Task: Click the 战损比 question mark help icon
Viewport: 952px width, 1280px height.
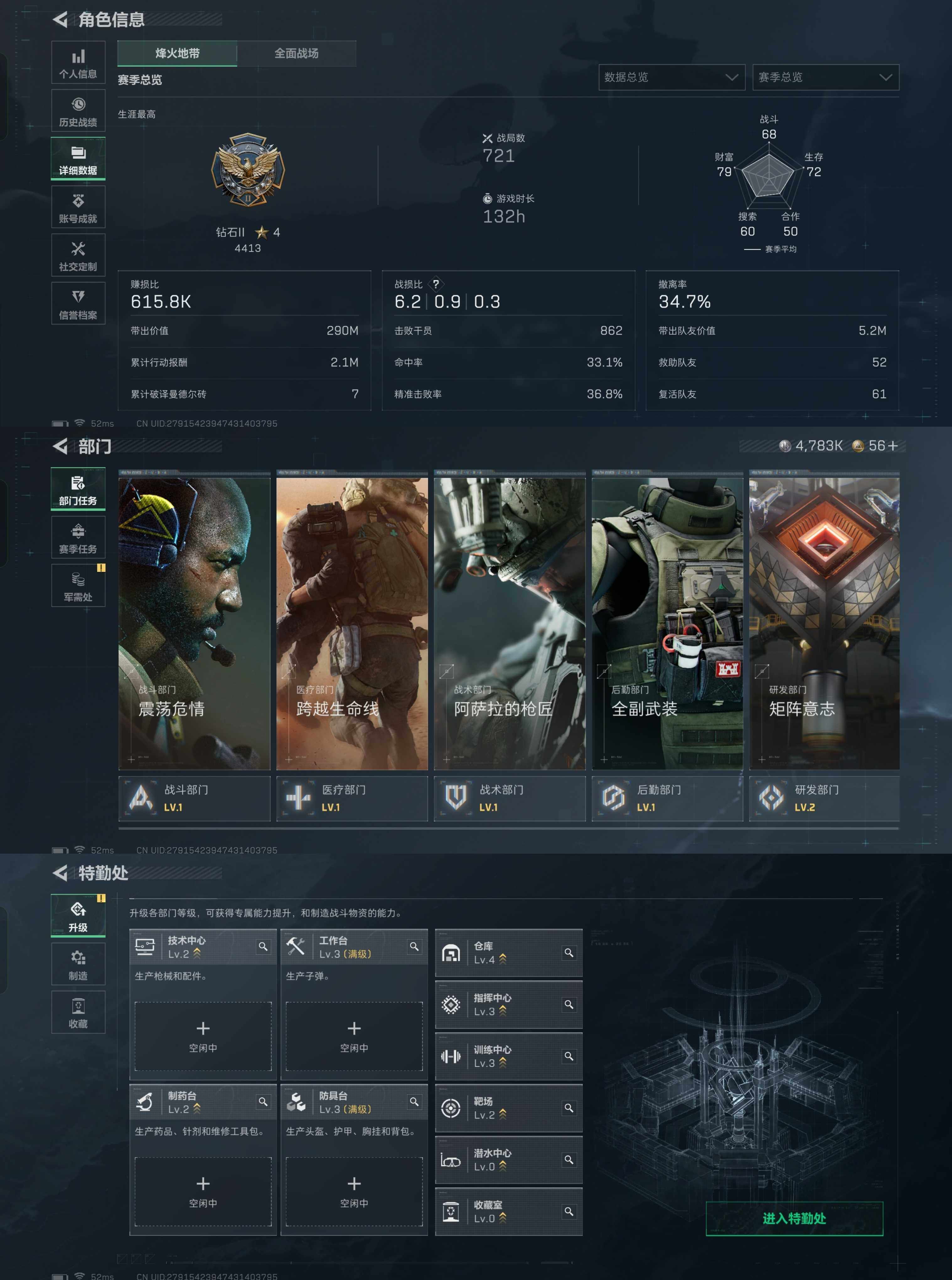Action: pos(436,284)
